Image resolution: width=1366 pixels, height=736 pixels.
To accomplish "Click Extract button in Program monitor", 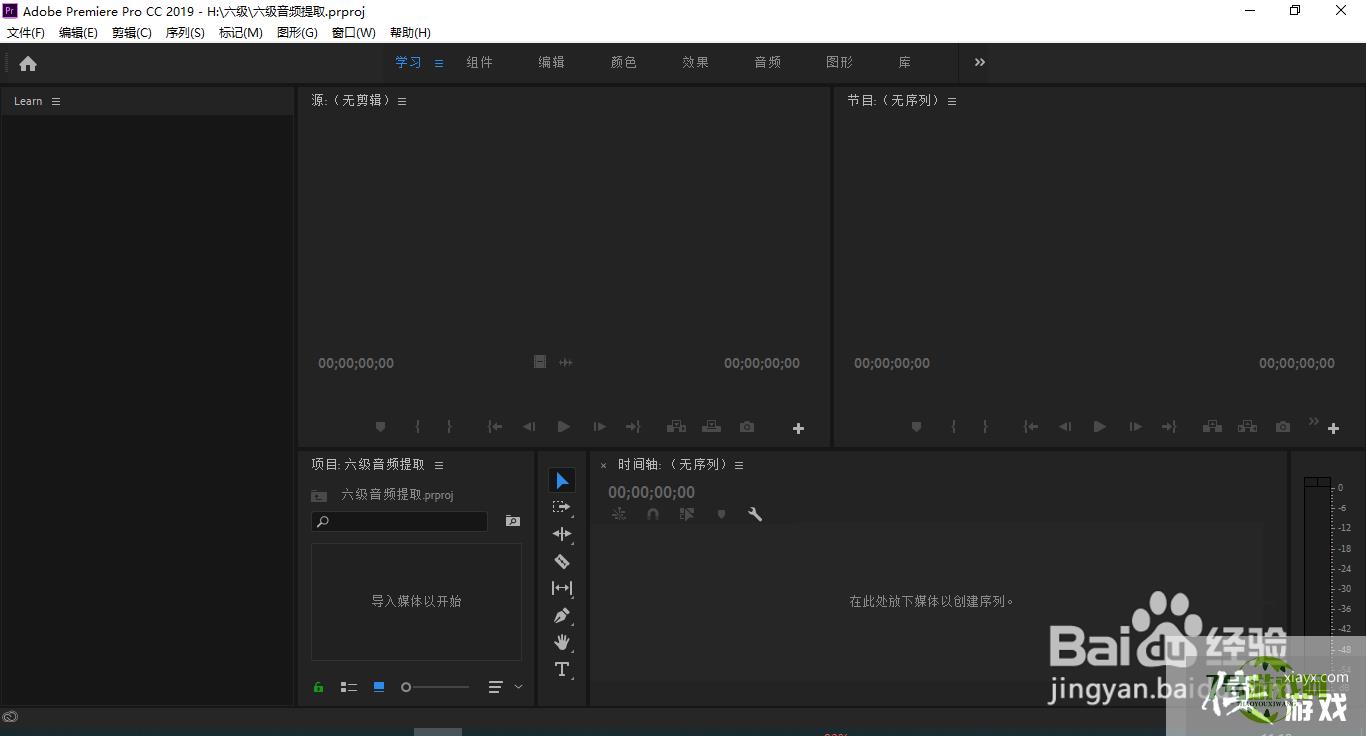I will click(1247, 427).
